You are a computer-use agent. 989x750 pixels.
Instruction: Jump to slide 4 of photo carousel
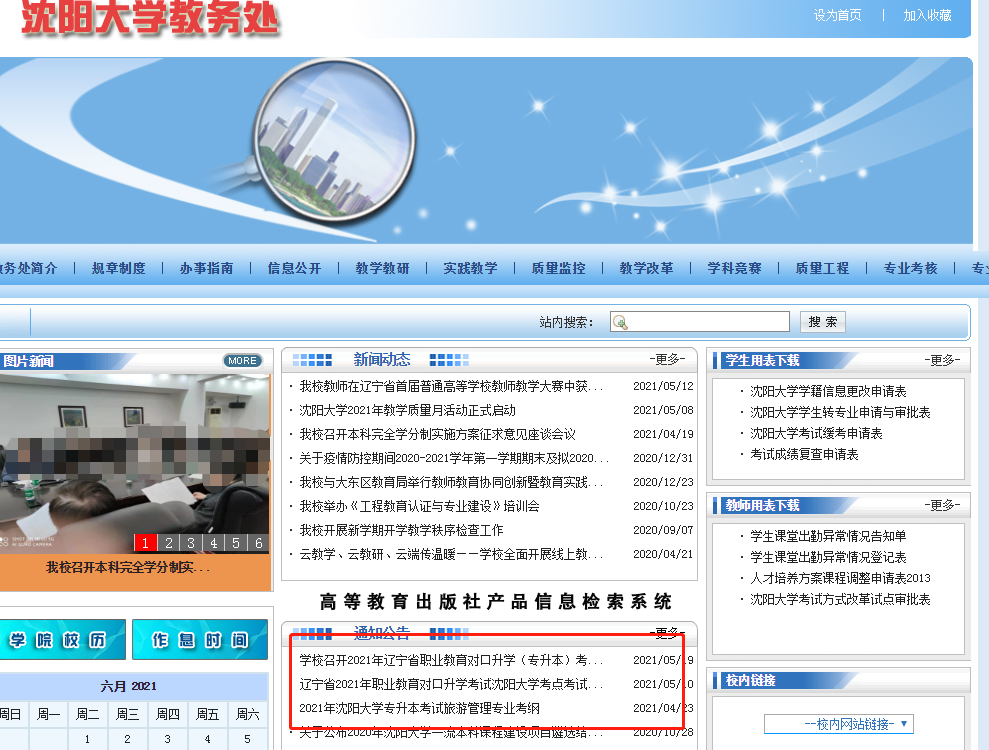(x=214, y=543)
